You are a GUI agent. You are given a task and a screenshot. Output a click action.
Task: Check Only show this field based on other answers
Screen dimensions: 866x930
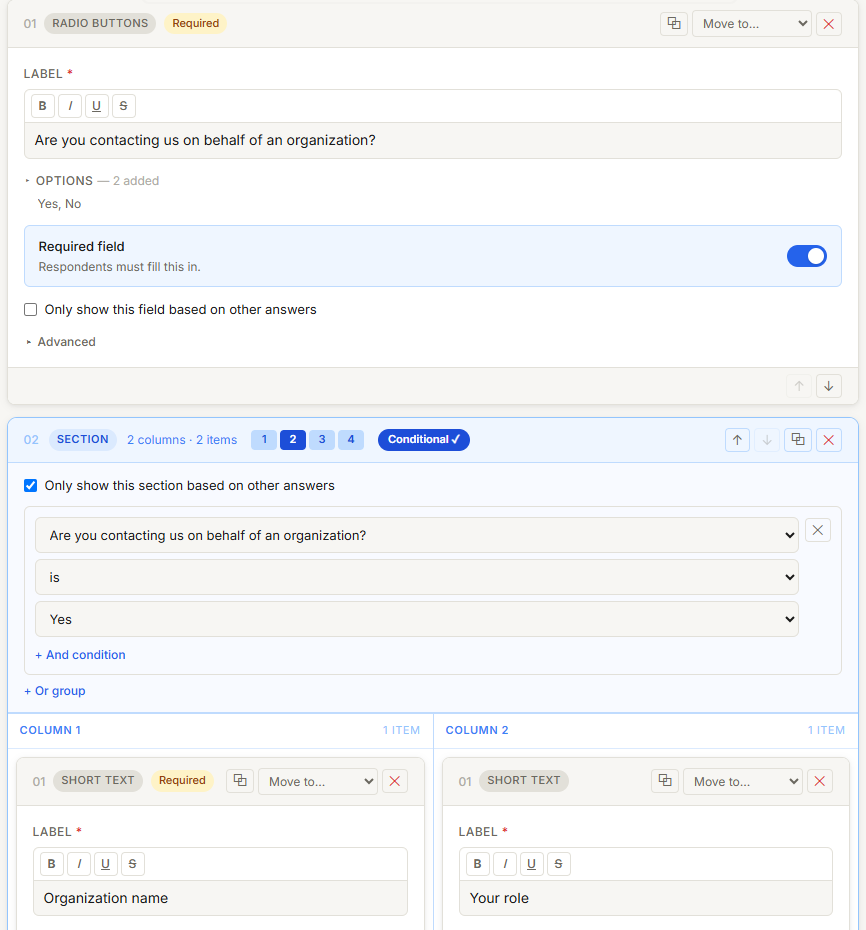tap(30, 310)
